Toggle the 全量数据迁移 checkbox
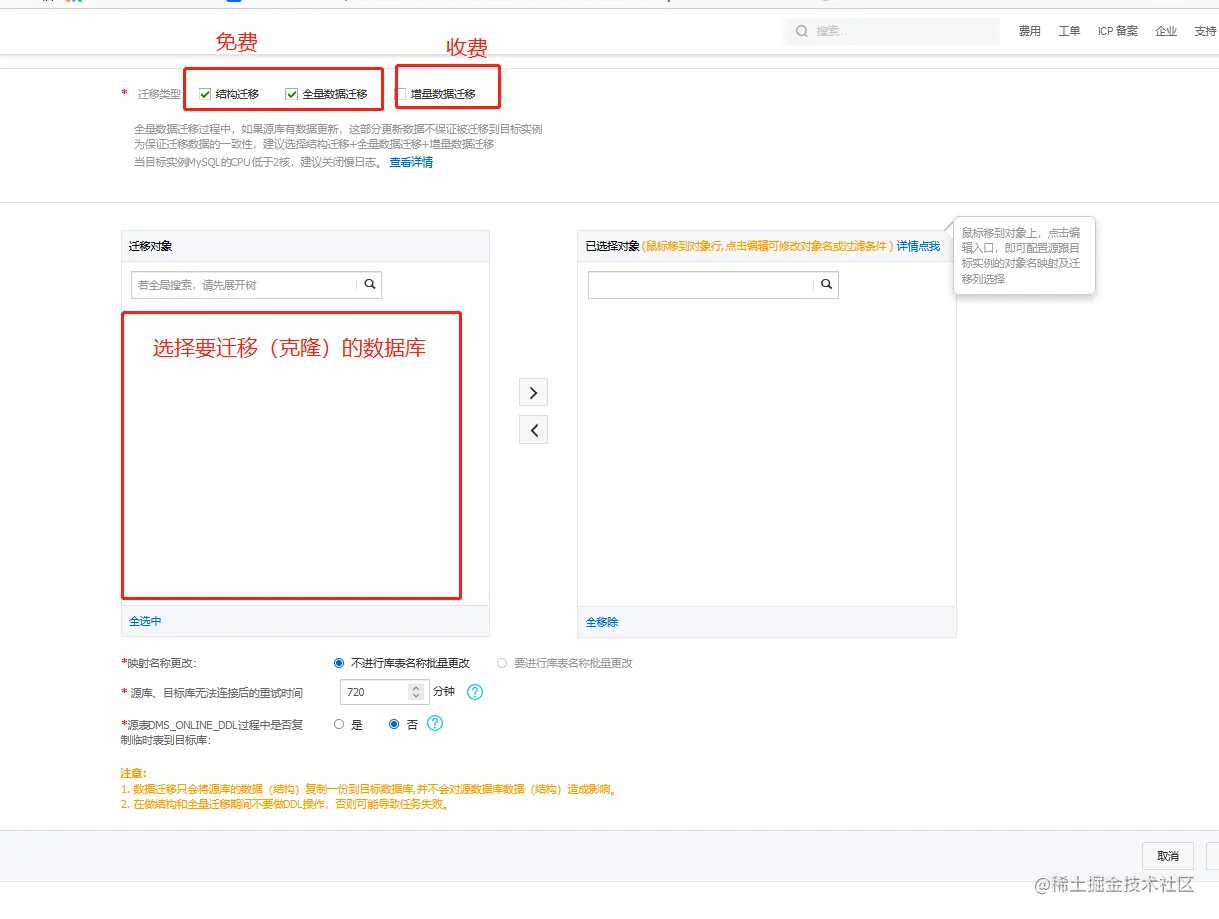Screen dimensions: 1219x919 [x=292, y=94]
